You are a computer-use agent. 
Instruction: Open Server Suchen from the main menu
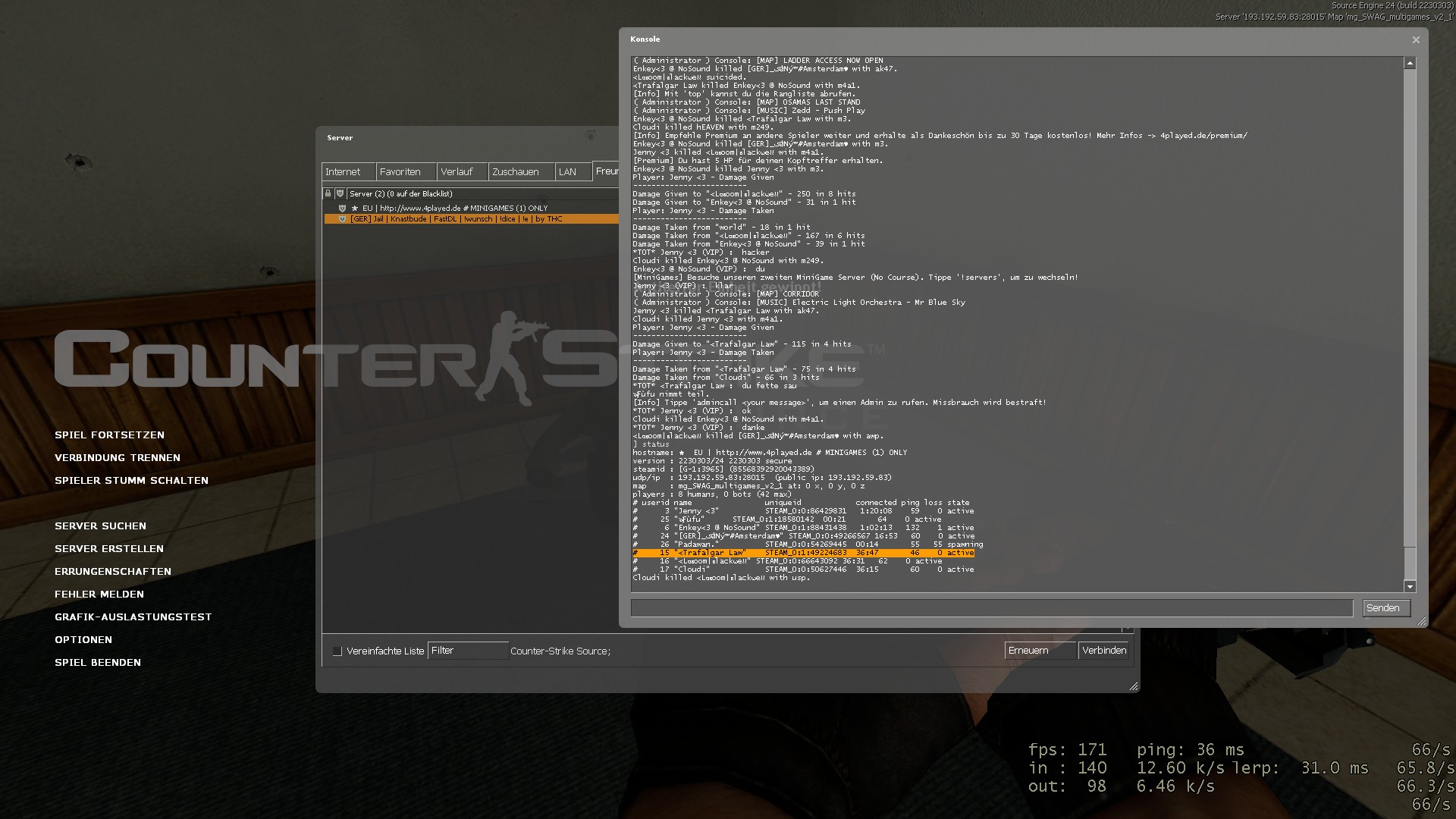(x=100, y=526)
